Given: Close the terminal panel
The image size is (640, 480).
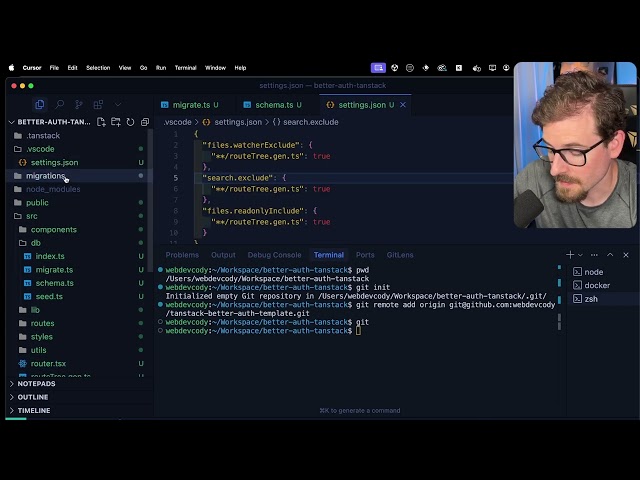Looking at the screenshot, I should tap(626, 255).
